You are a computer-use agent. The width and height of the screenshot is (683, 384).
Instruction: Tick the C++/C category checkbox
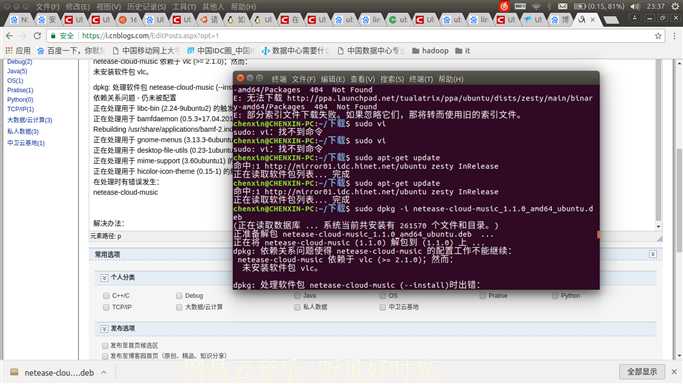point(106,296)
